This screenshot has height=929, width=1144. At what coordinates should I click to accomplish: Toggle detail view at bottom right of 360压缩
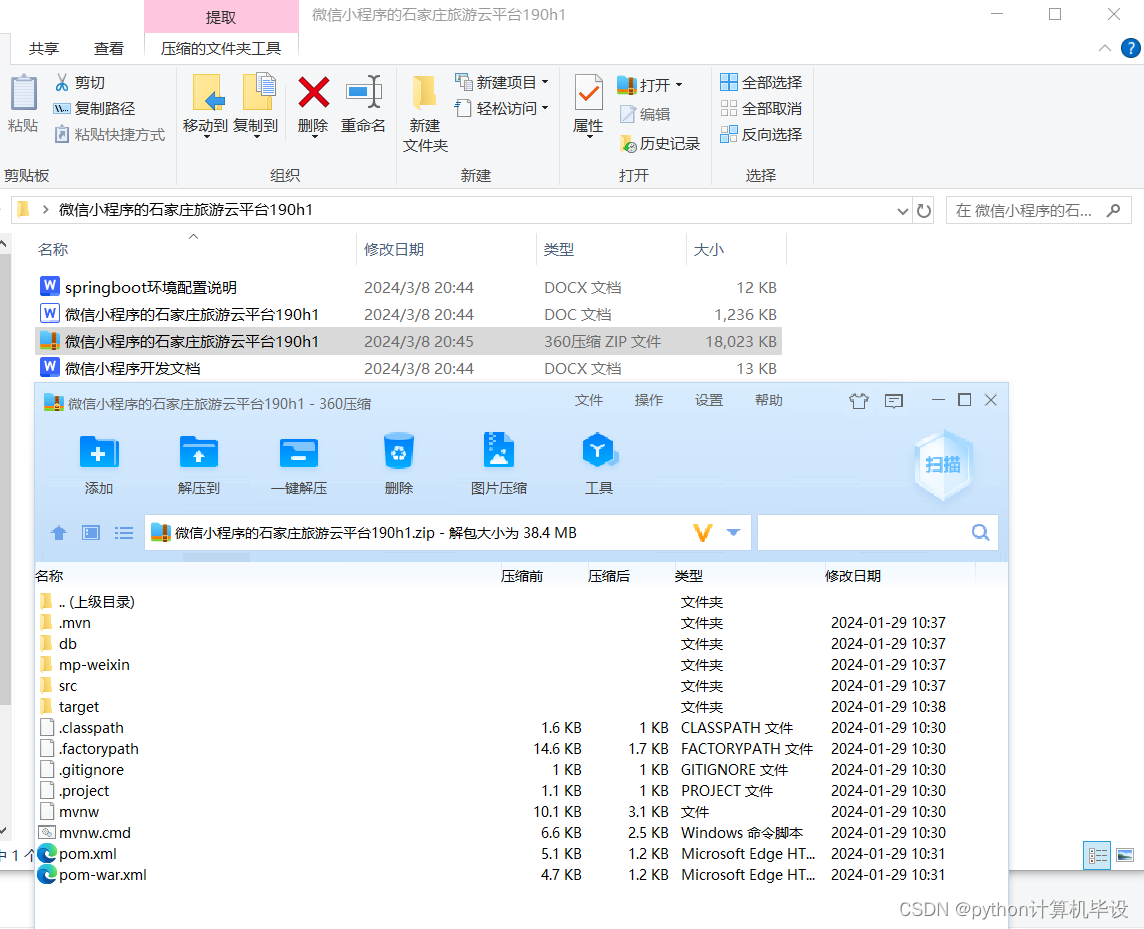tap(1097, 855)
